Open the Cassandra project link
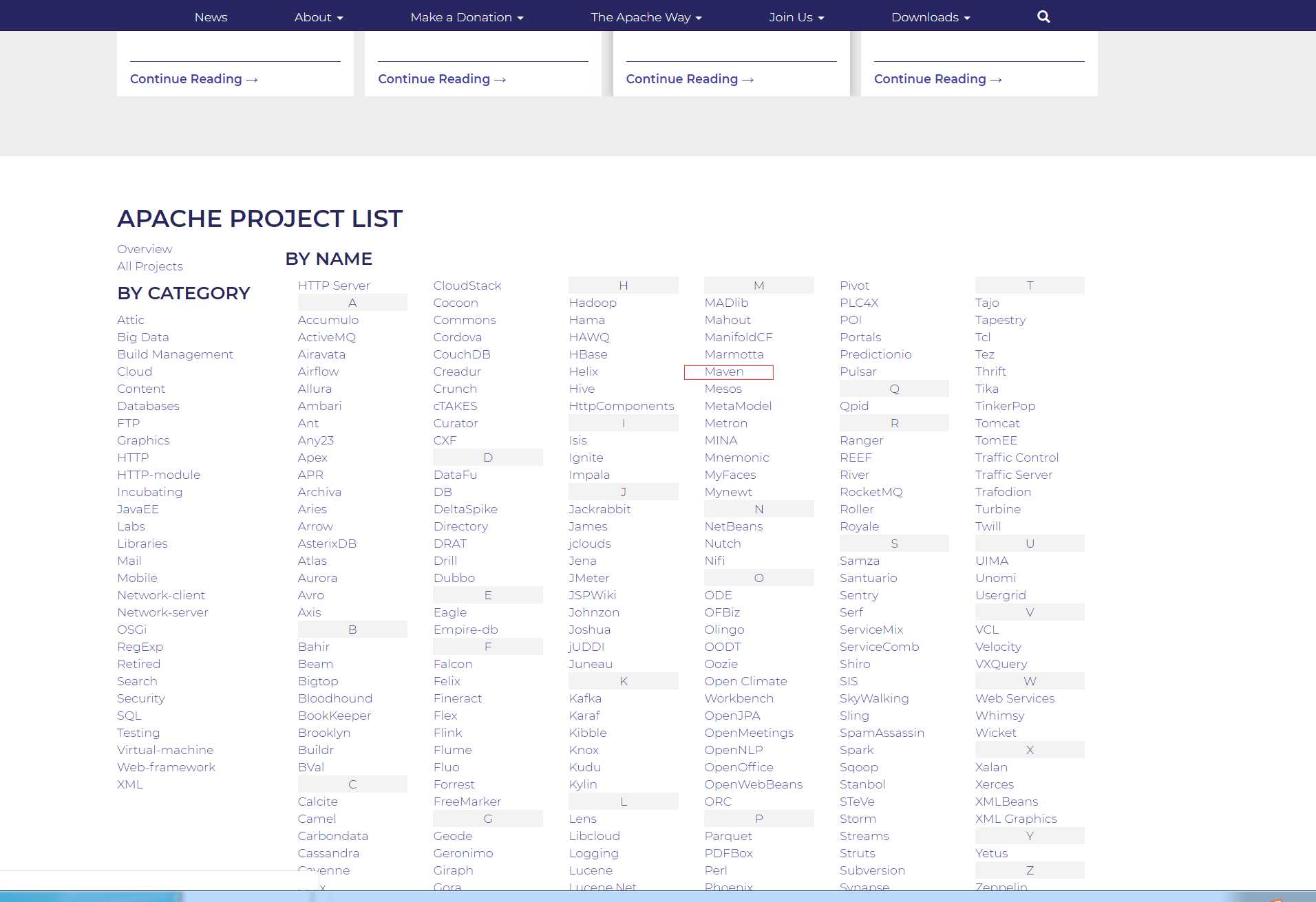 (328, 853)
